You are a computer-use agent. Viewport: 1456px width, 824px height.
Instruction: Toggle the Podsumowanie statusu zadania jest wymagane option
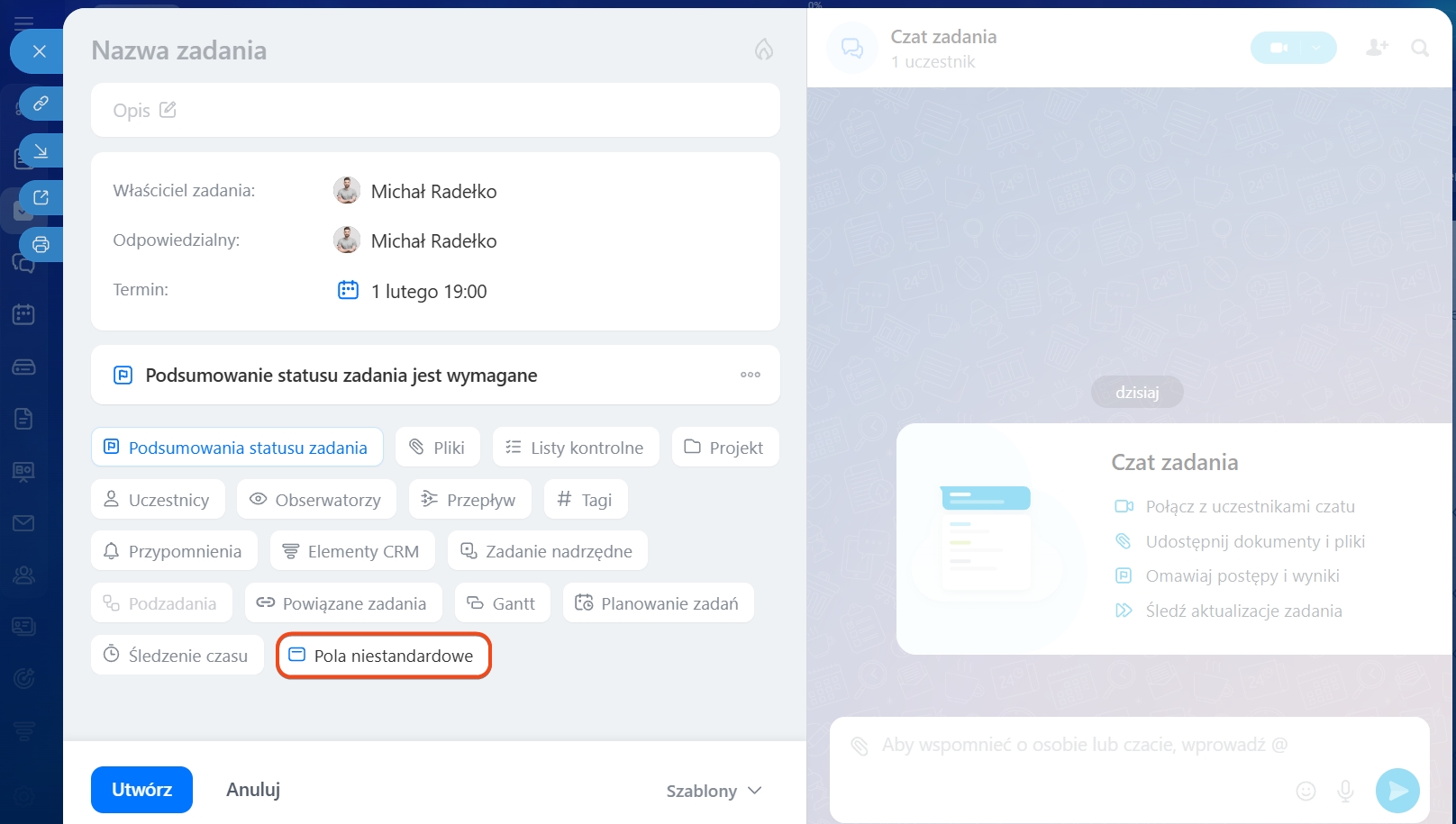(x=435, y=375)
